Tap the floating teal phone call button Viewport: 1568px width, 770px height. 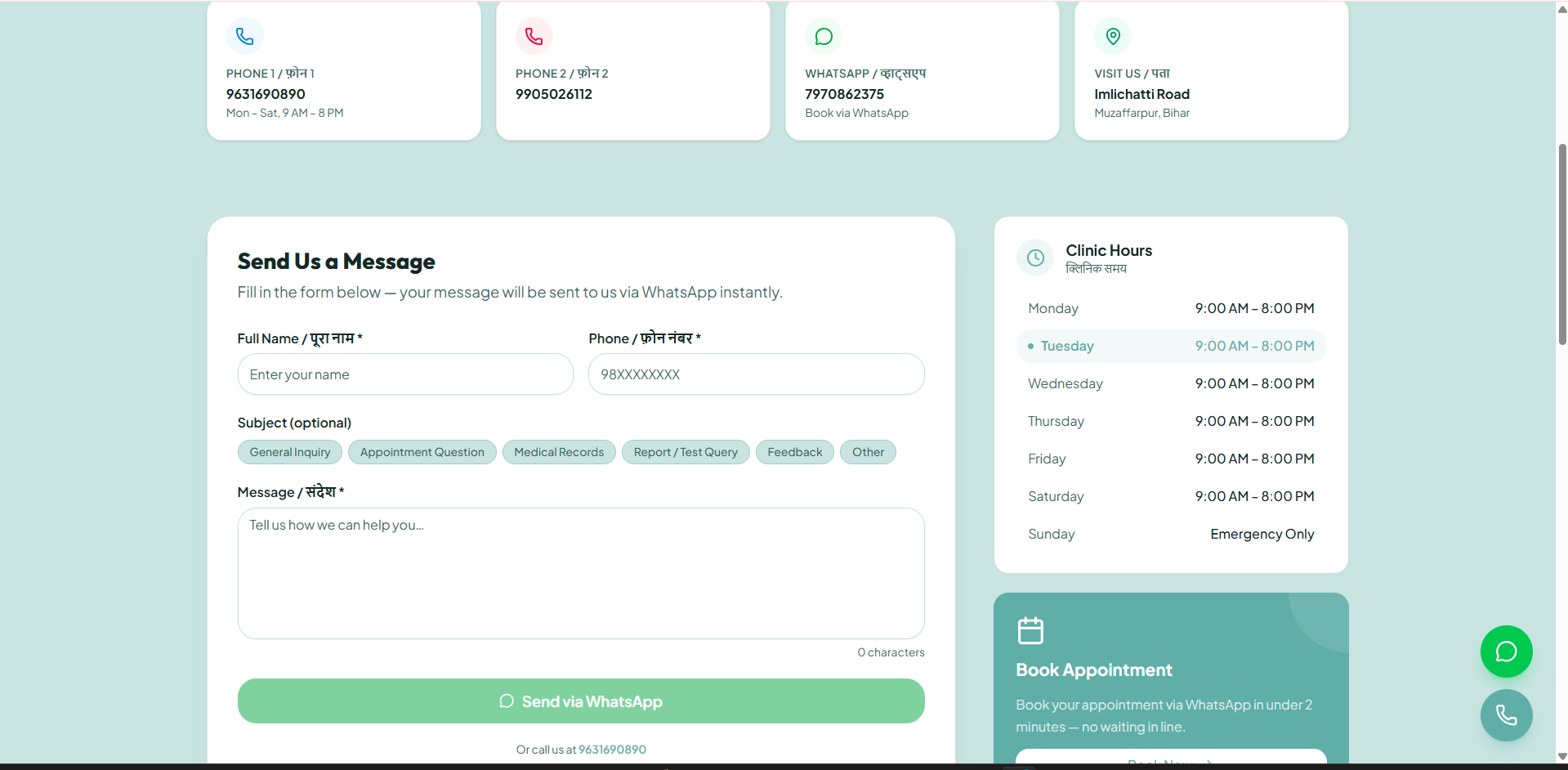[x=1506, y=715]
